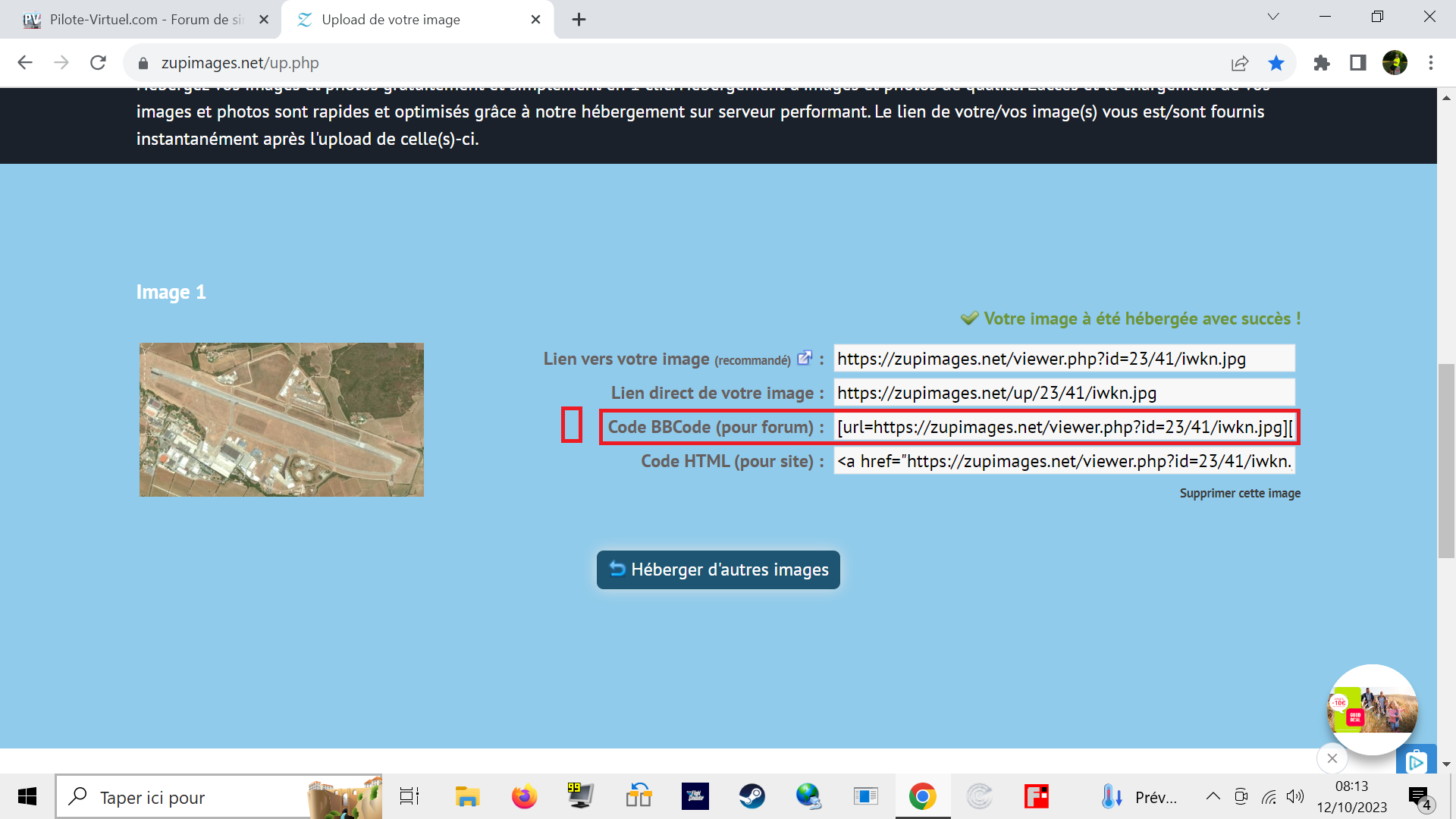Click Héberger d'autres images button

pos(718,570)
